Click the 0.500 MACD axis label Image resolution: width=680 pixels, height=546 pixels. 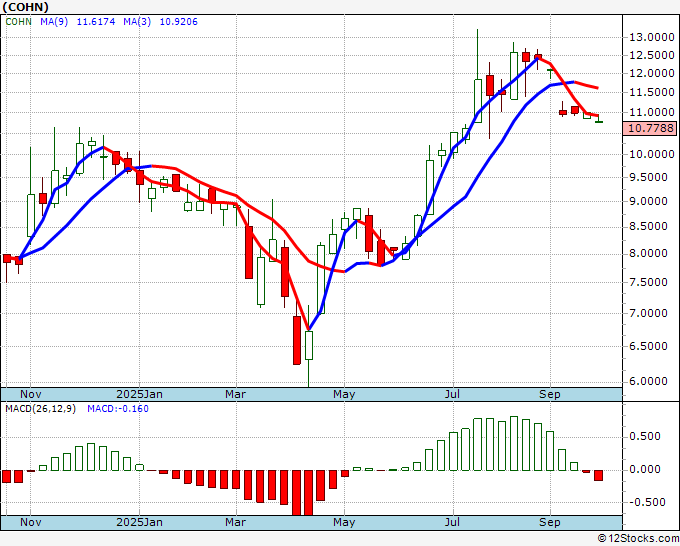pos(645,436)
